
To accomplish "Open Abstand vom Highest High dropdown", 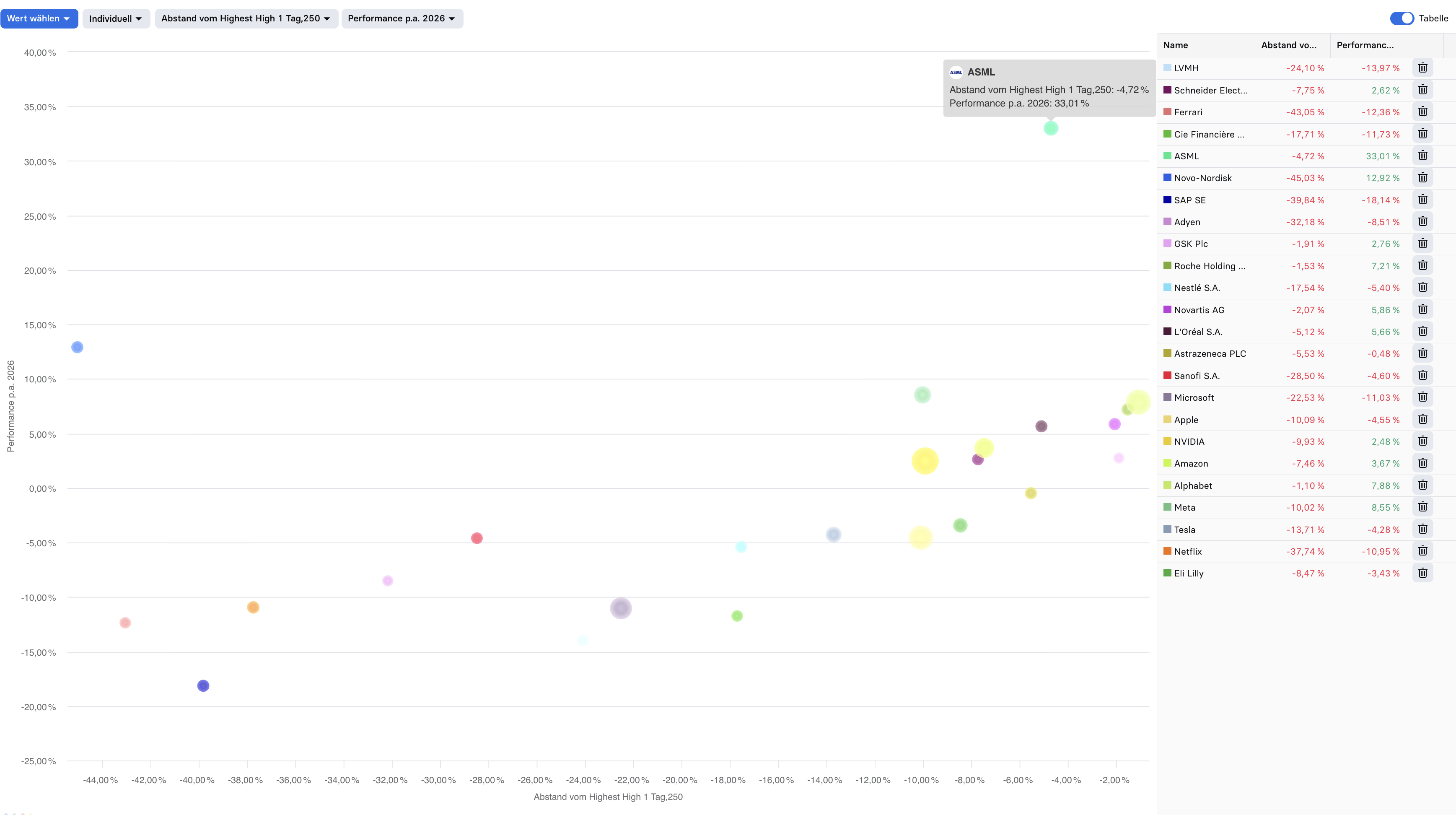I will [246, 18].
